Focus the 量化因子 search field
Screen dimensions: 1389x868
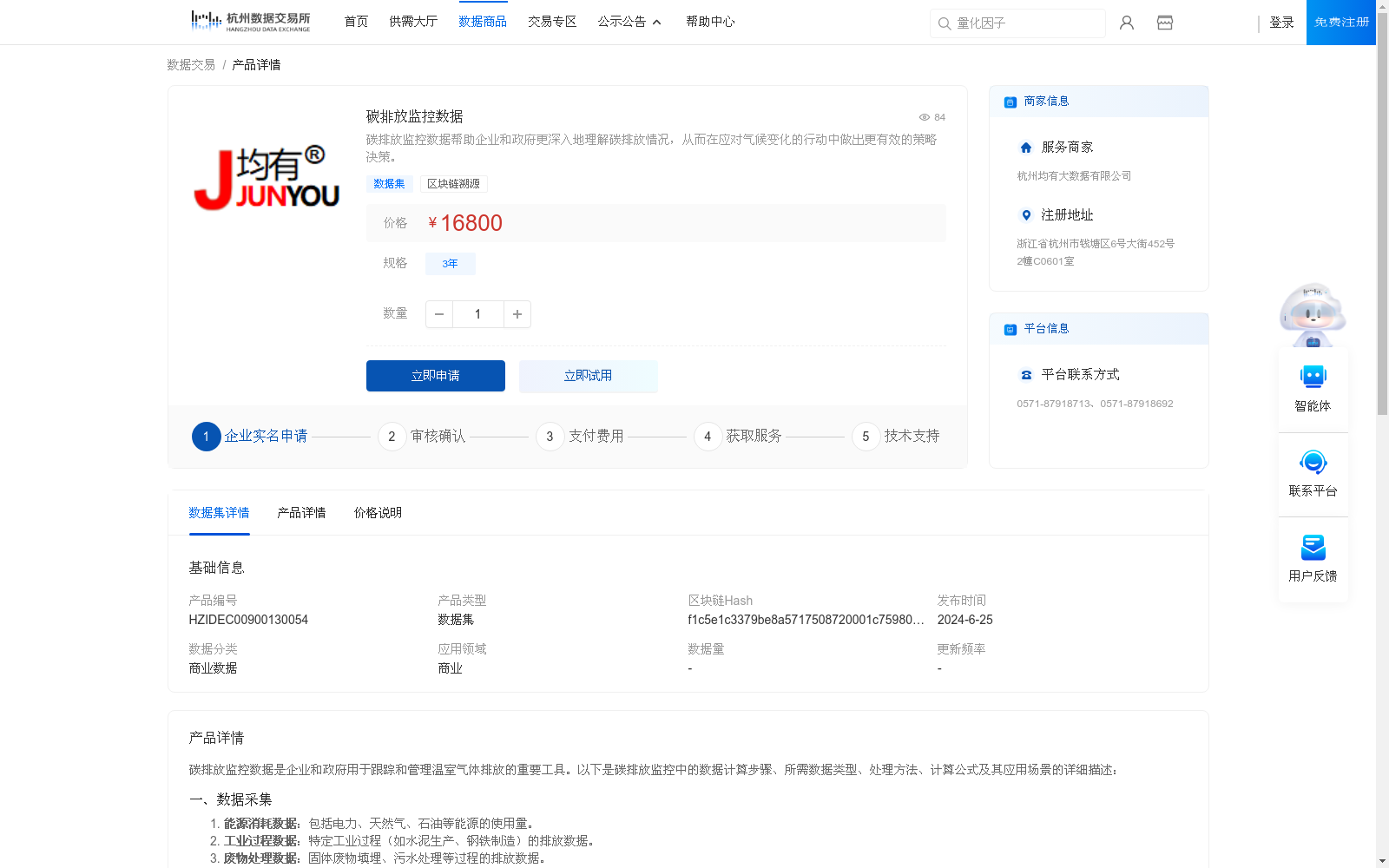click(x=1017, y=23)
